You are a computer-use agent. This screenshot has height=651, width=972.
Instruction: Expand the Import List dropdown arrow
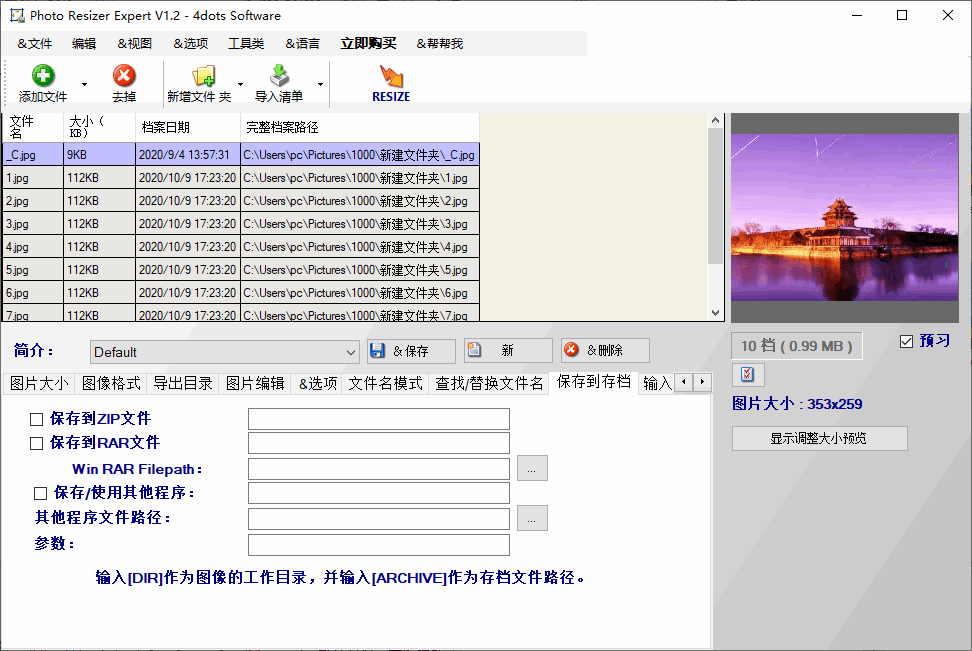point(320,84)
